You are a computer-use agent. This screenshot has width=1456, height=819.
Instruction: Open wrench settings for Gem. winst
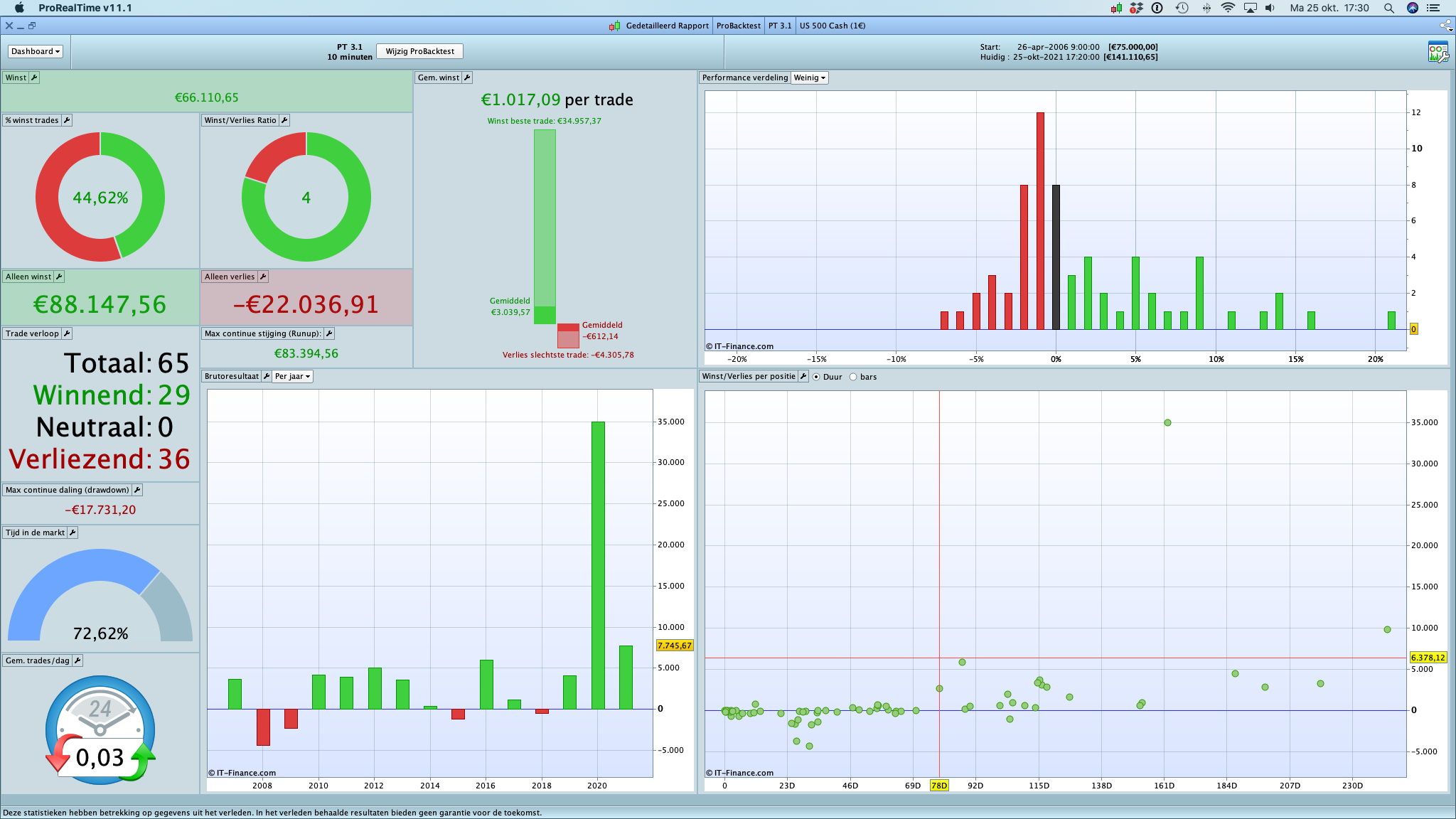[x=467, y=77]
